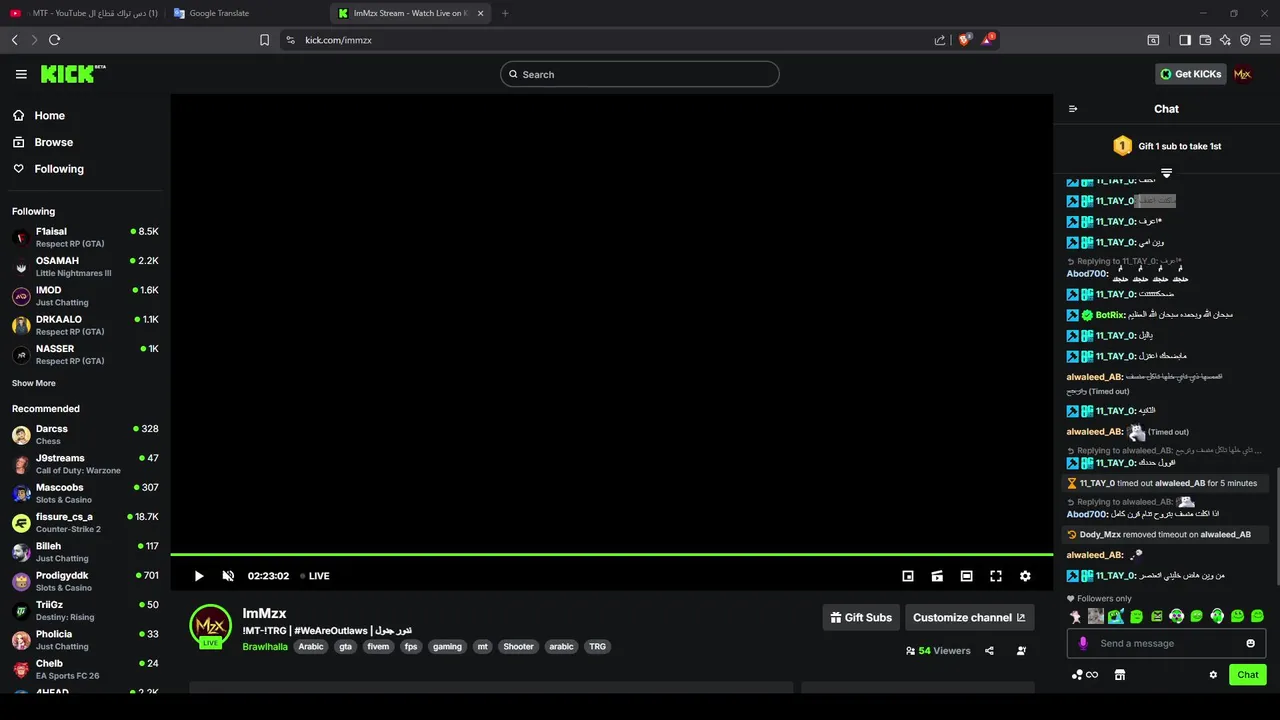This screenshot has width=1280, height=720.
Task: Click the user icon beside the share icon
Action: (x=1021, y=651)
